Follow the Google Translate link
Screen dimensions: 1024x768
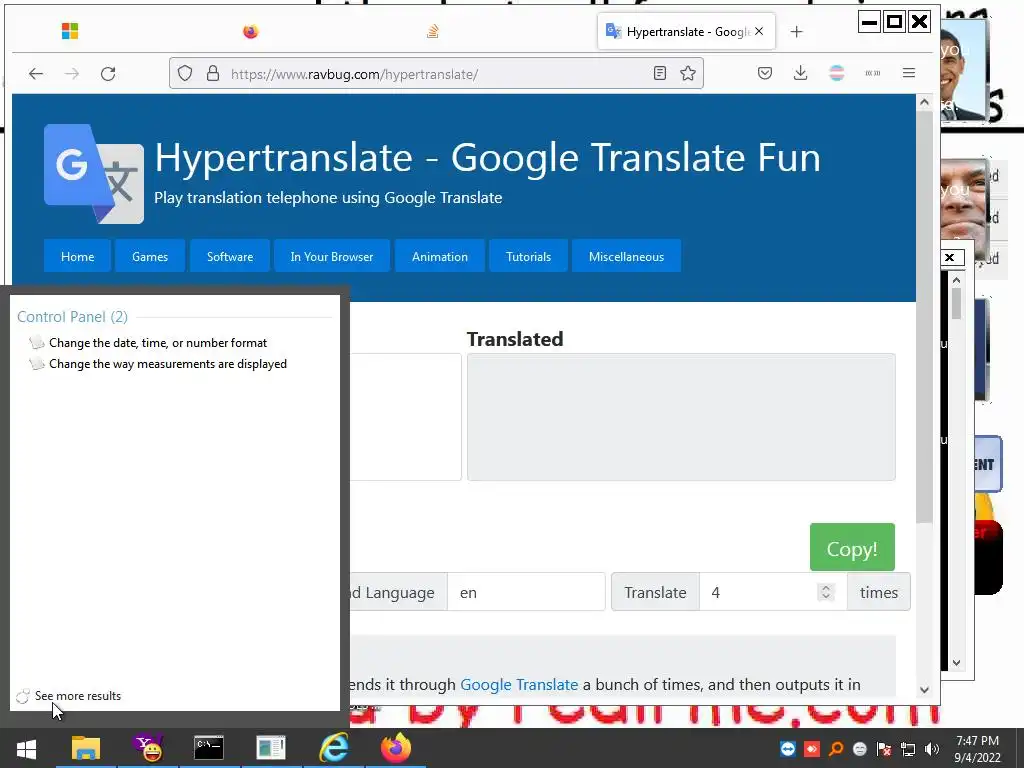pos(519,684)
